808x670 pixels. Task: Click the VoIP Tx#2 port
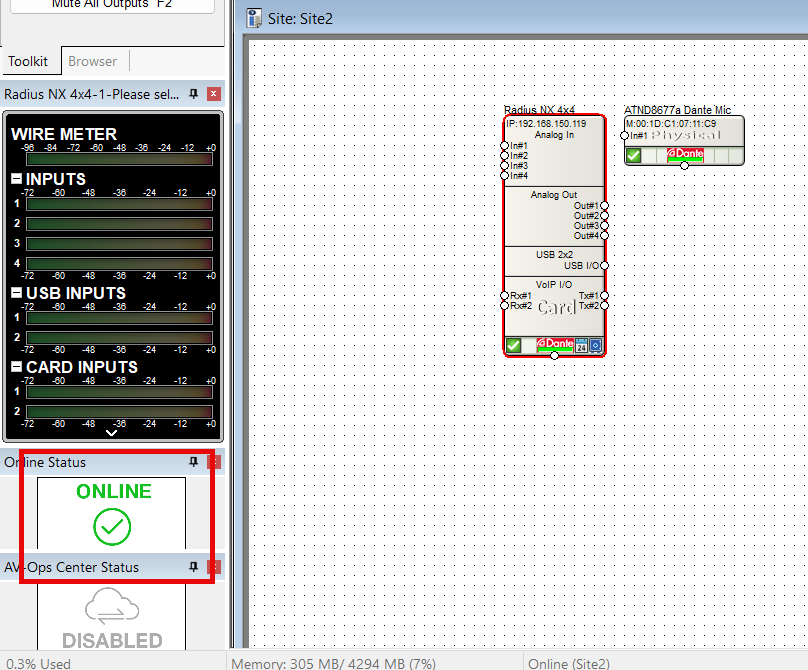(x=604, y=306)
